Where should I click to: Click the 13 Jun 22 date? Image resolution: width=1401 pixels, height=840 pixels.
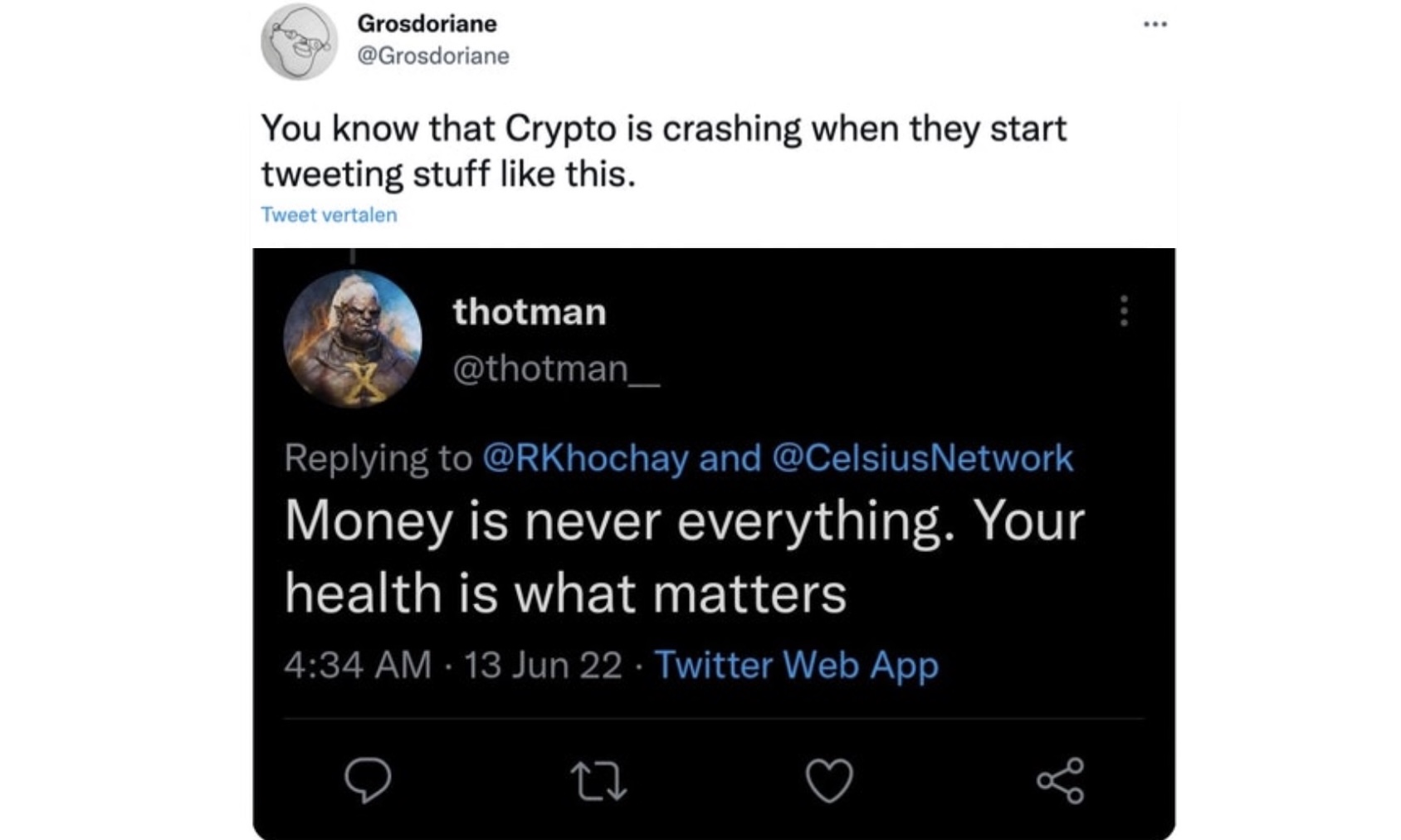[543, 665]
